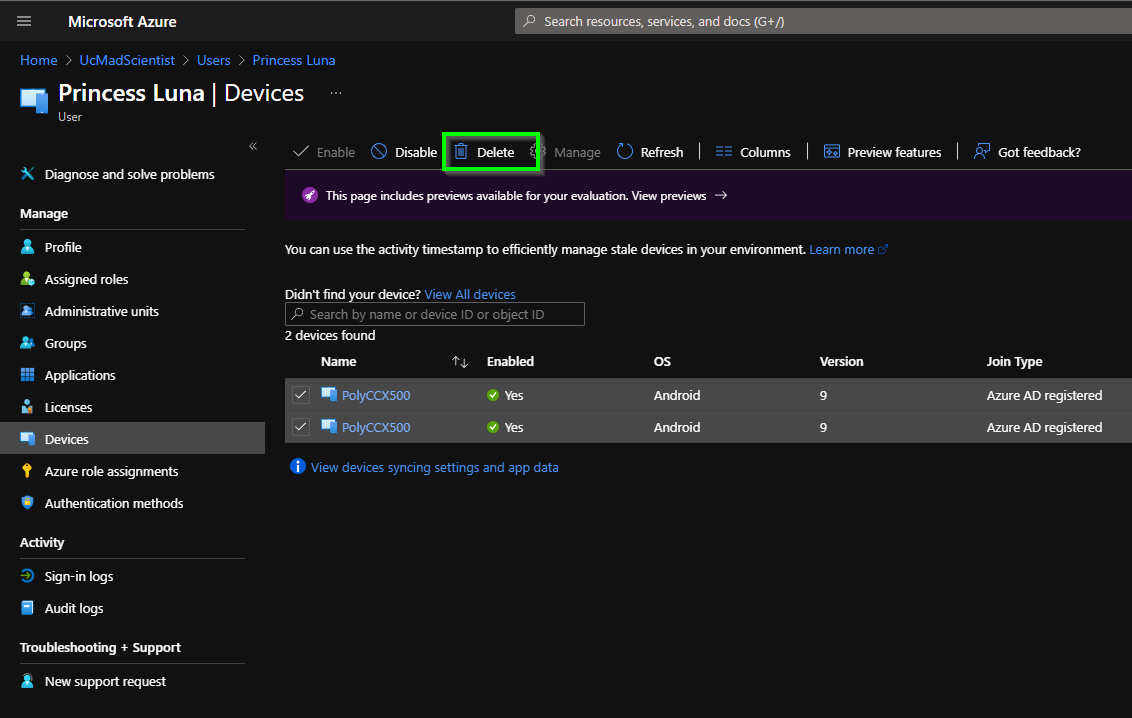Select the Groups menu item
The width and height of the screenshot is (1132, 718).
(66, 343)
